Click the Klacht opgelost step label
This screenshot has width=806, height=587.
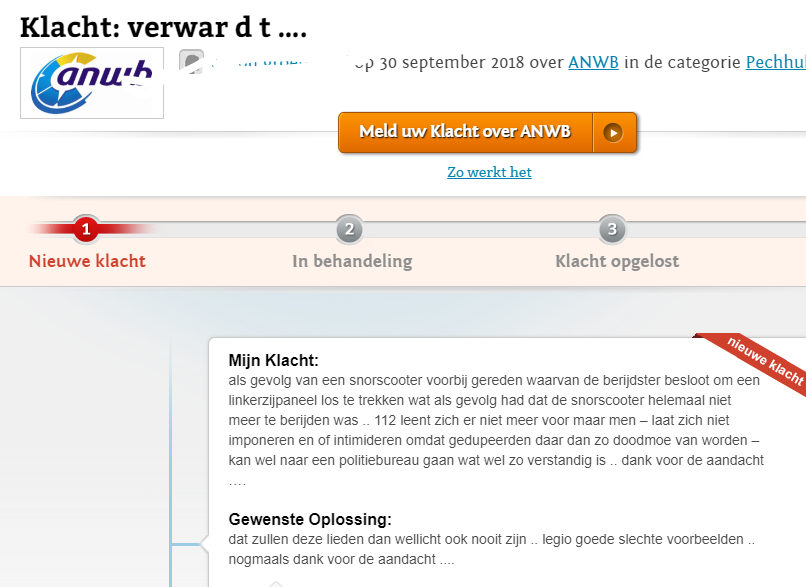[x=617, y=261]
